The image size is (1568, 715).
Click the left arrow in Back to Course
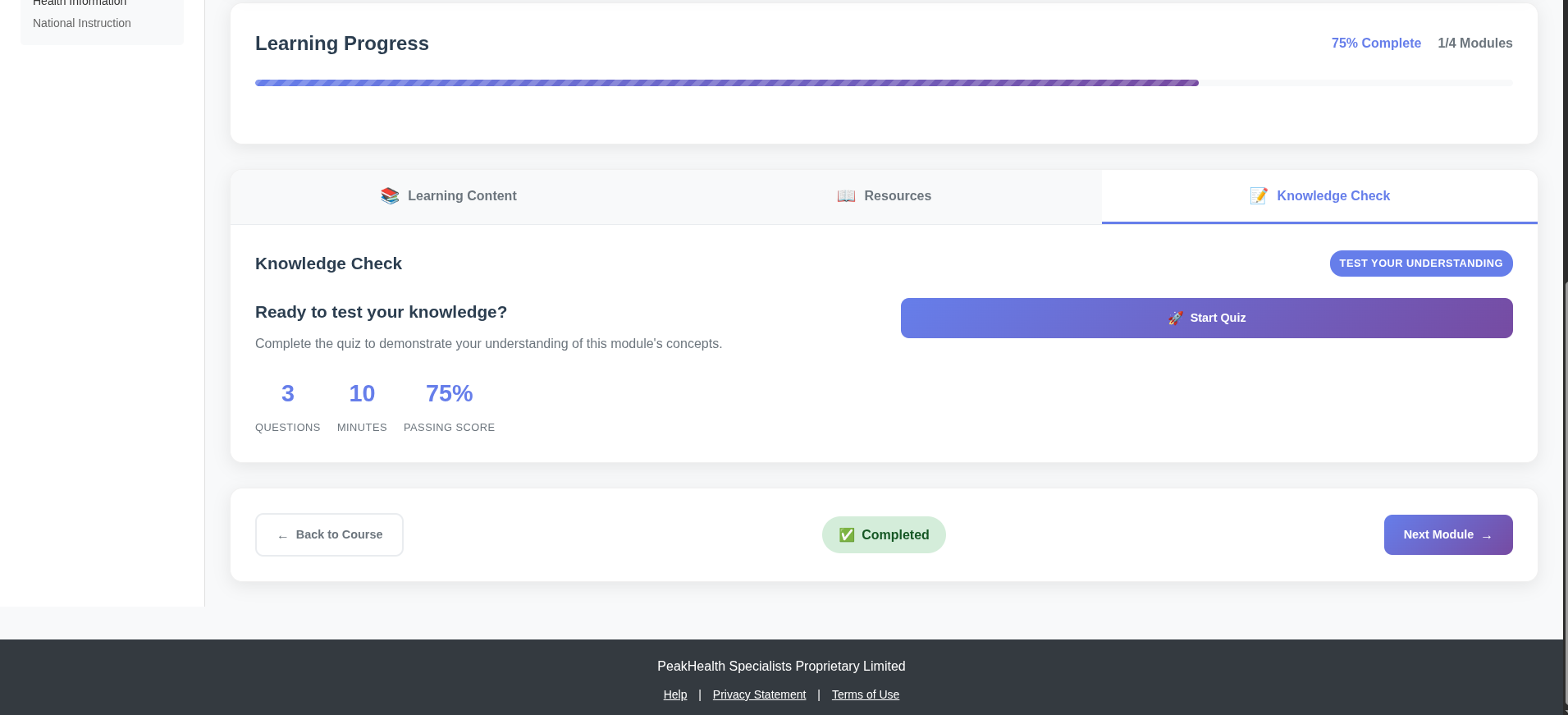(x=282, y=536)
